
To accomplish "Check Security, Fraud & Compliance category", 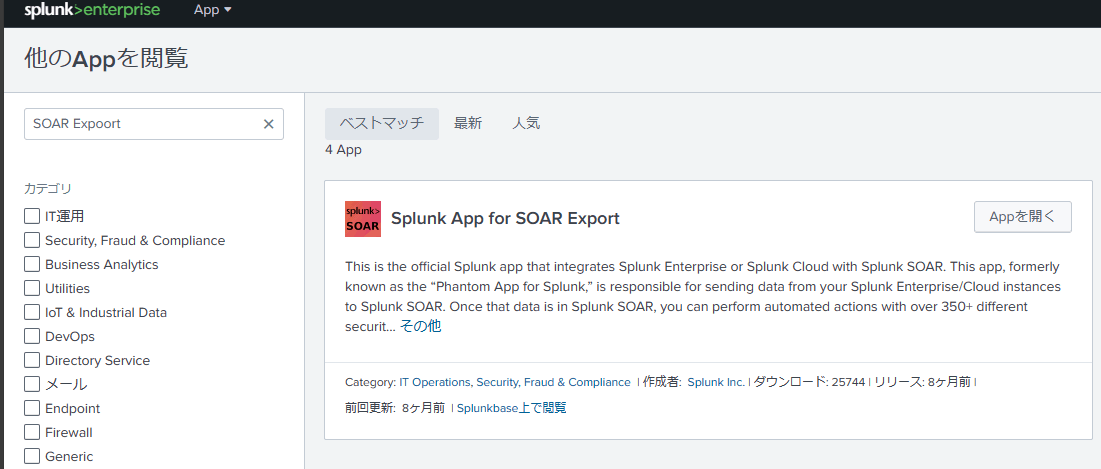I will [x=32, y=240].
